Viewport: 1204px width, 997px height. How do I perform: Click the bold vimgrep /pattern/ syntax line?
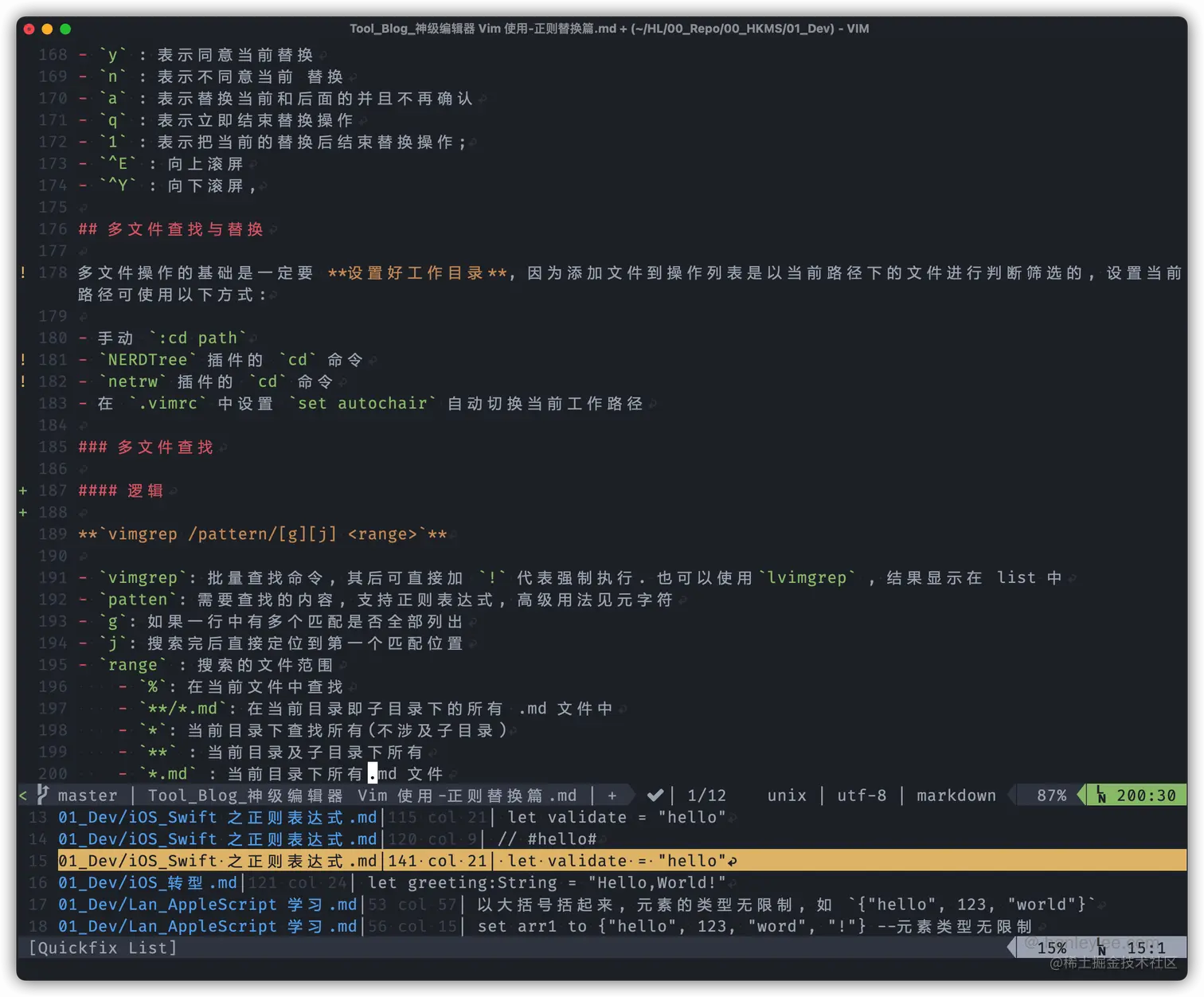(263, 534)
